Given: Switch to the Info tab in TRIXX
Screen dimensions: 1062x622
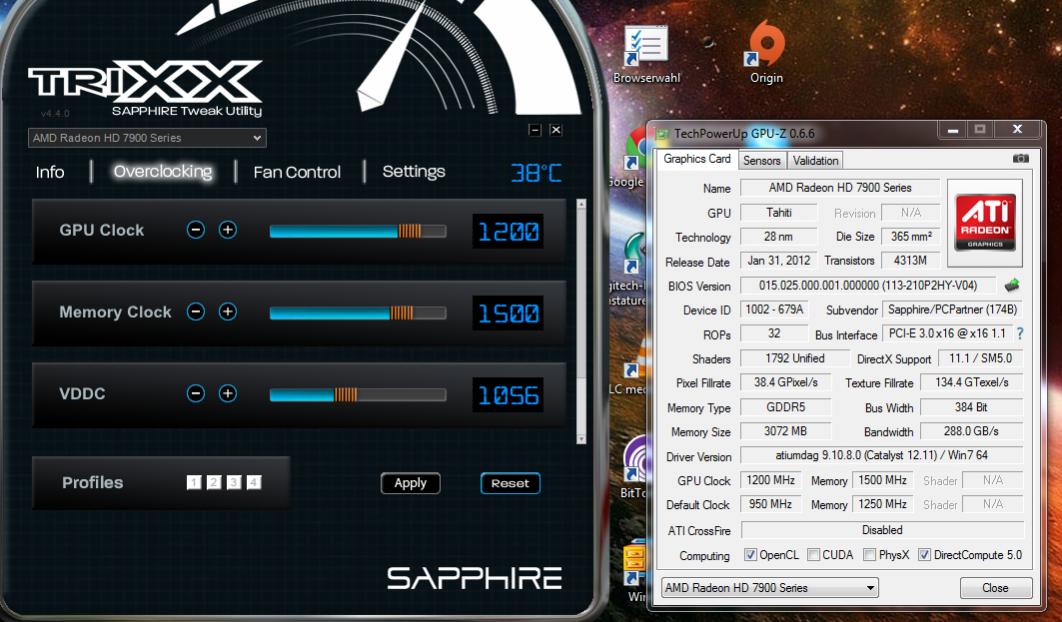Looking at the screenshot, I should click(x=50, y=172).
